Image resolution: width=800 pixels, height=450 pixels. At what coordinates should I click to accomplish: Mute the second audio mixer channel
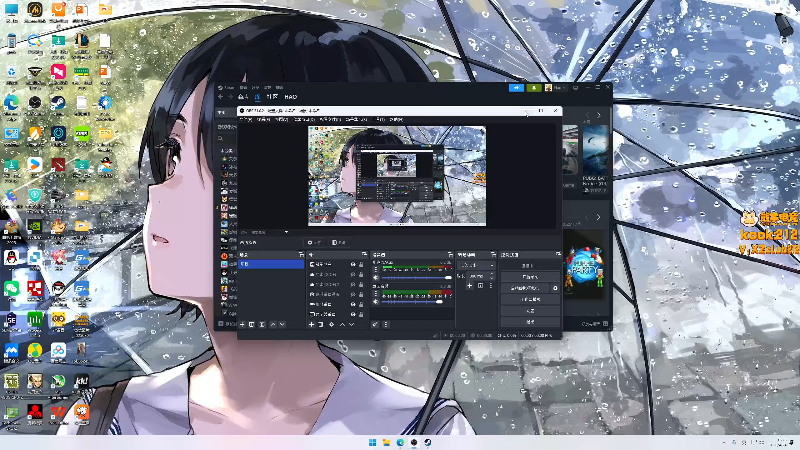pyautogui.click(x=376, y=302)
